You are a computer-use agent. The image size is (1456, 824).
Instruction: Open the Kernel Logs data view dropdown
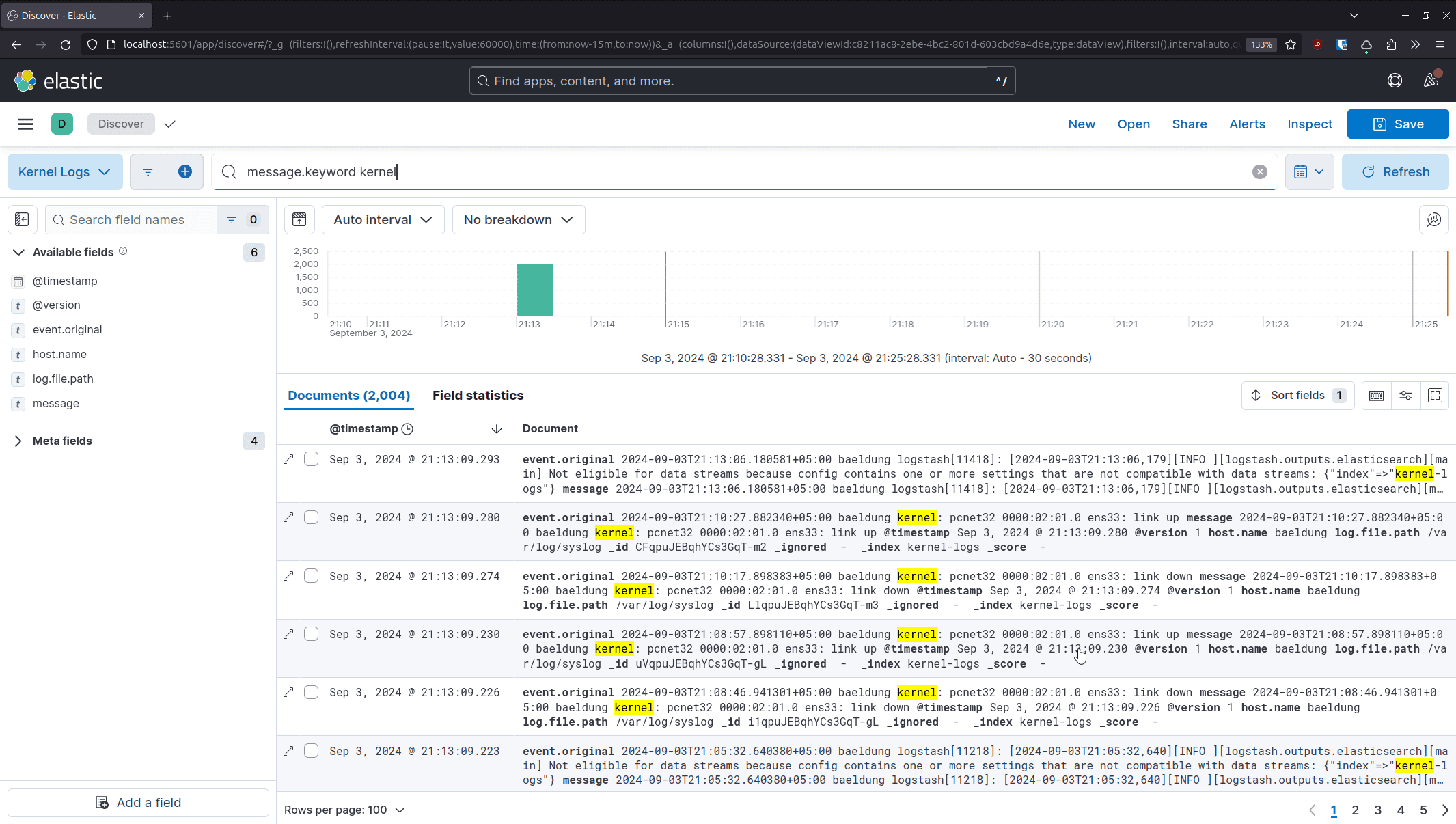pyautogui.click(x=65, y=171)
